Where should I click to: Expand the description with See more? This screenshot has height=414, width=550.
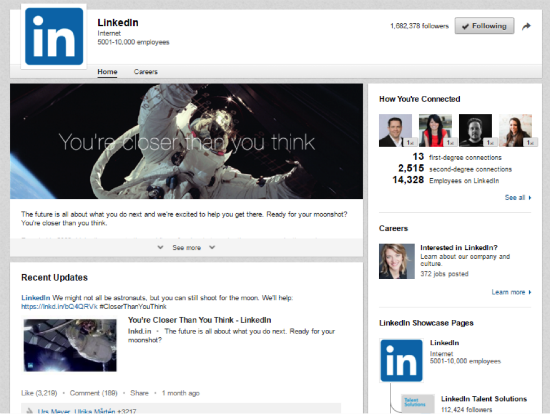pos(186,248)
